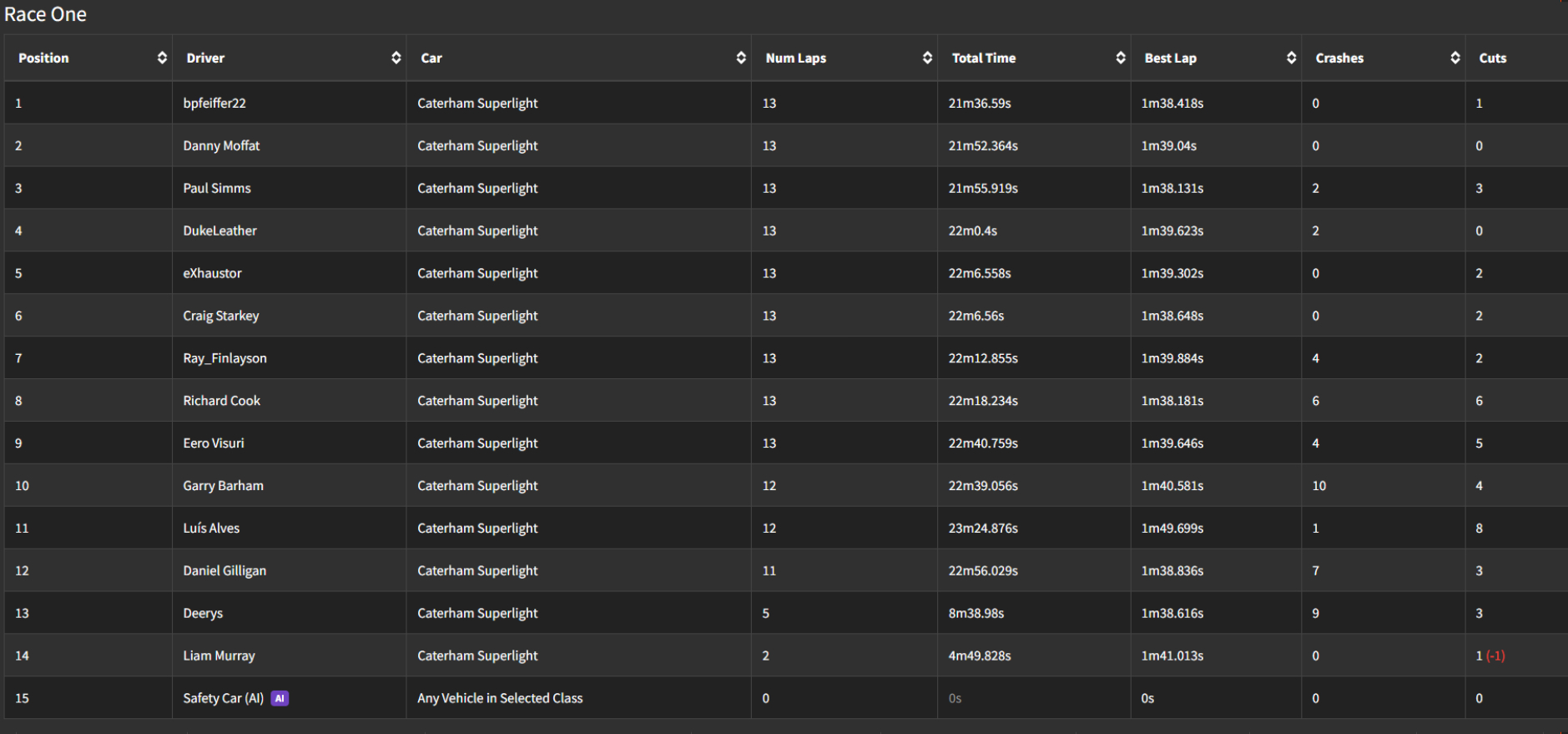This screenshot has height=734, width=1568.
Task: Click the Crashes header label
Action: [x=1339, y=58]
